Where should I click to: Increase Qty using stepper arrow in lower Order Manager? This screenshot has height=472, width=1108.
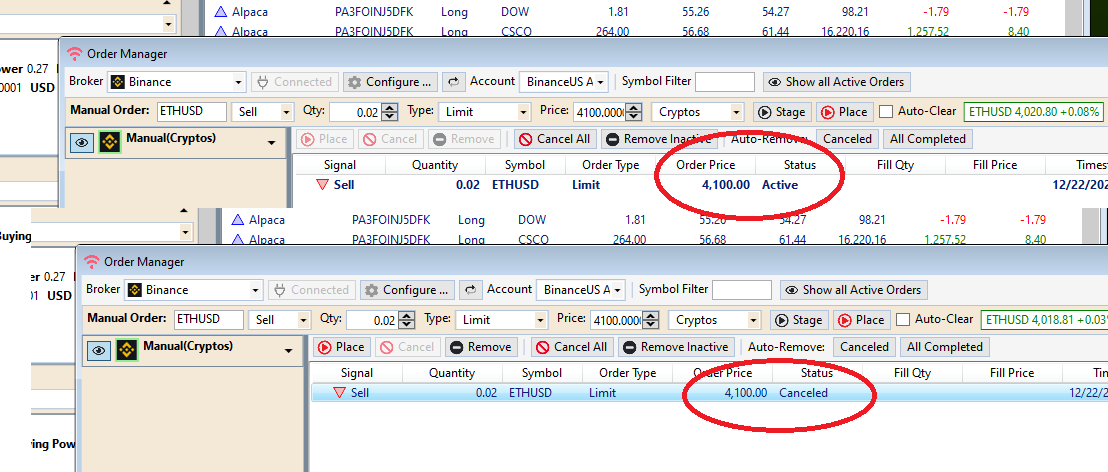point(407,316)
